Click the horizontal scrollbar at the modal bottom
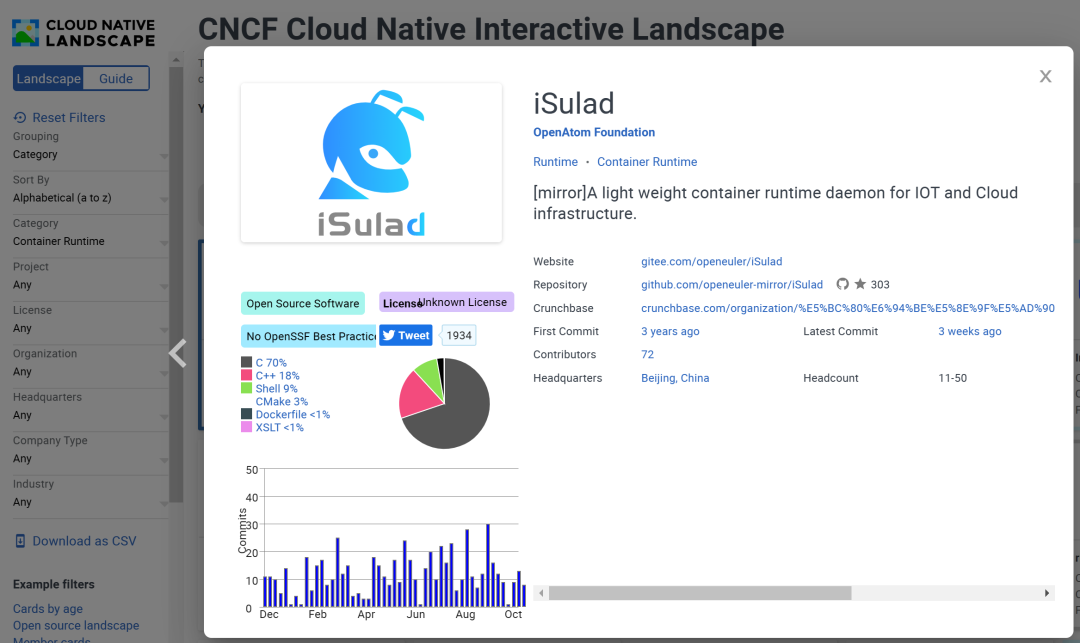1080x643 pixels. tap(793, 593)
